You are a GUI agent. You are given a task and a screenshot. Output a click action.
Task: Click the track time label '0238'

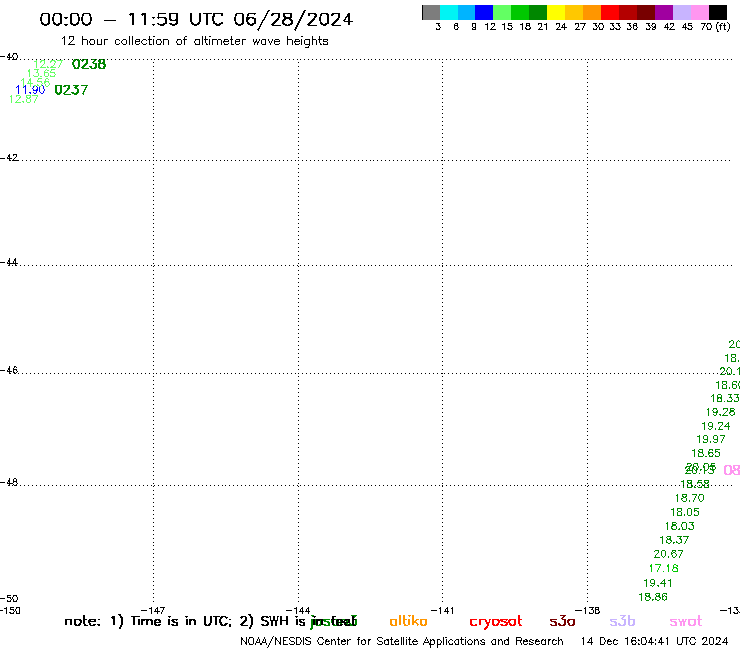click(89, 64)
